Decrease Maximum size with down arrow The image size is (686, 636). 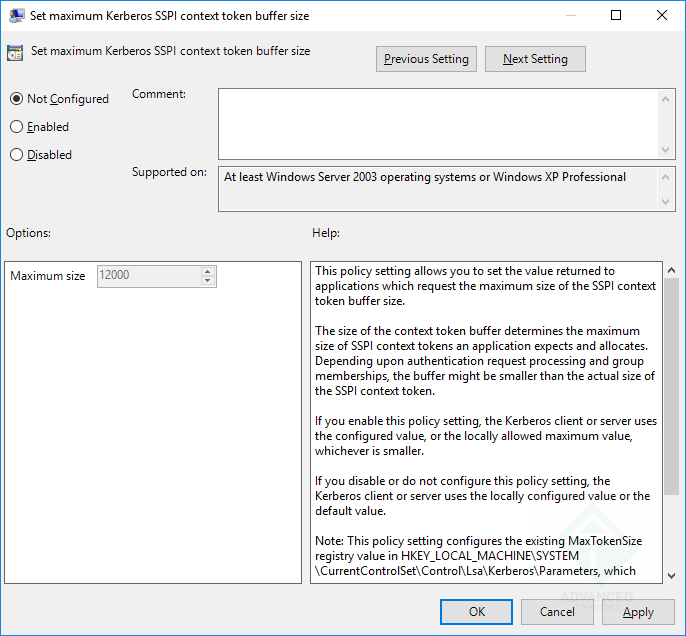coord(207,281)
